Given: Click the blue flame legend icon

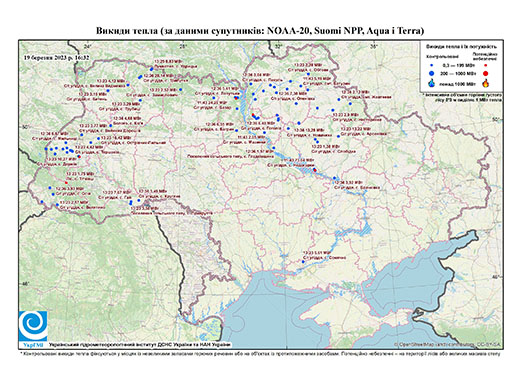Looking at the screenshot, I should pyautogui.click(x=432, y=83).
